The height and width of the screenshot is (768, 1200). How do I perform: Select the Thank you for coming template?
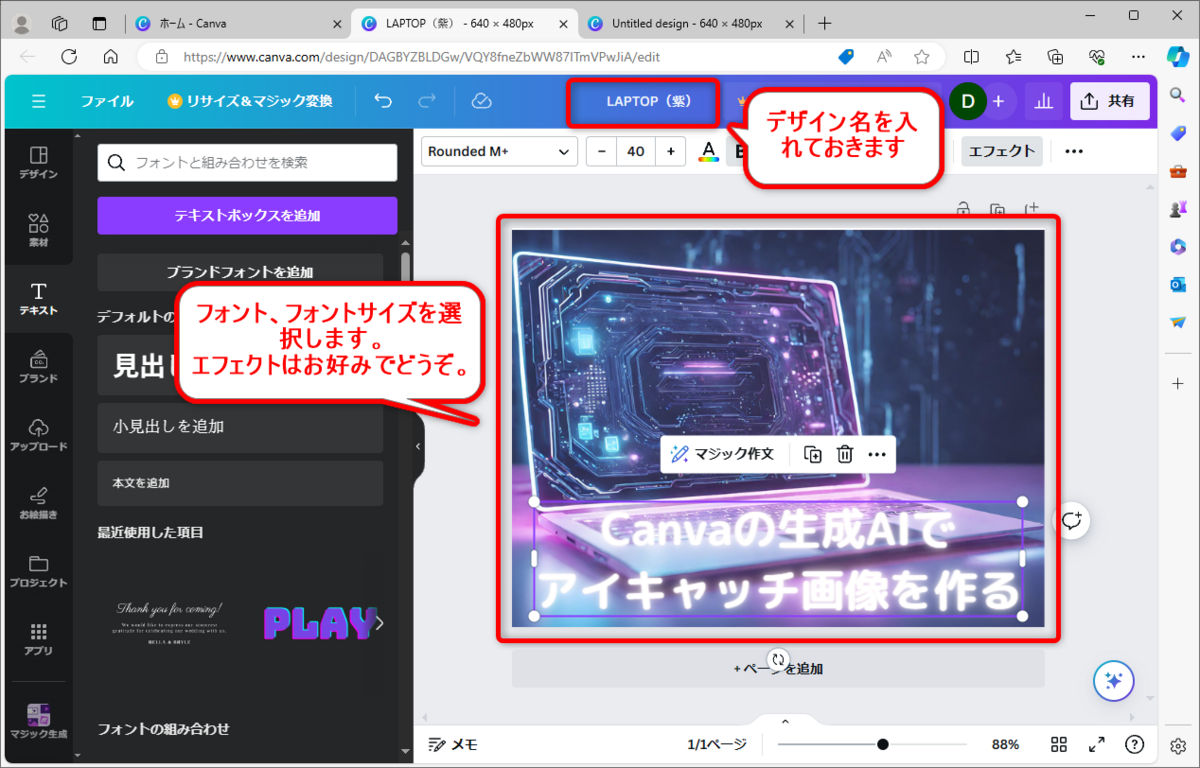169,622
